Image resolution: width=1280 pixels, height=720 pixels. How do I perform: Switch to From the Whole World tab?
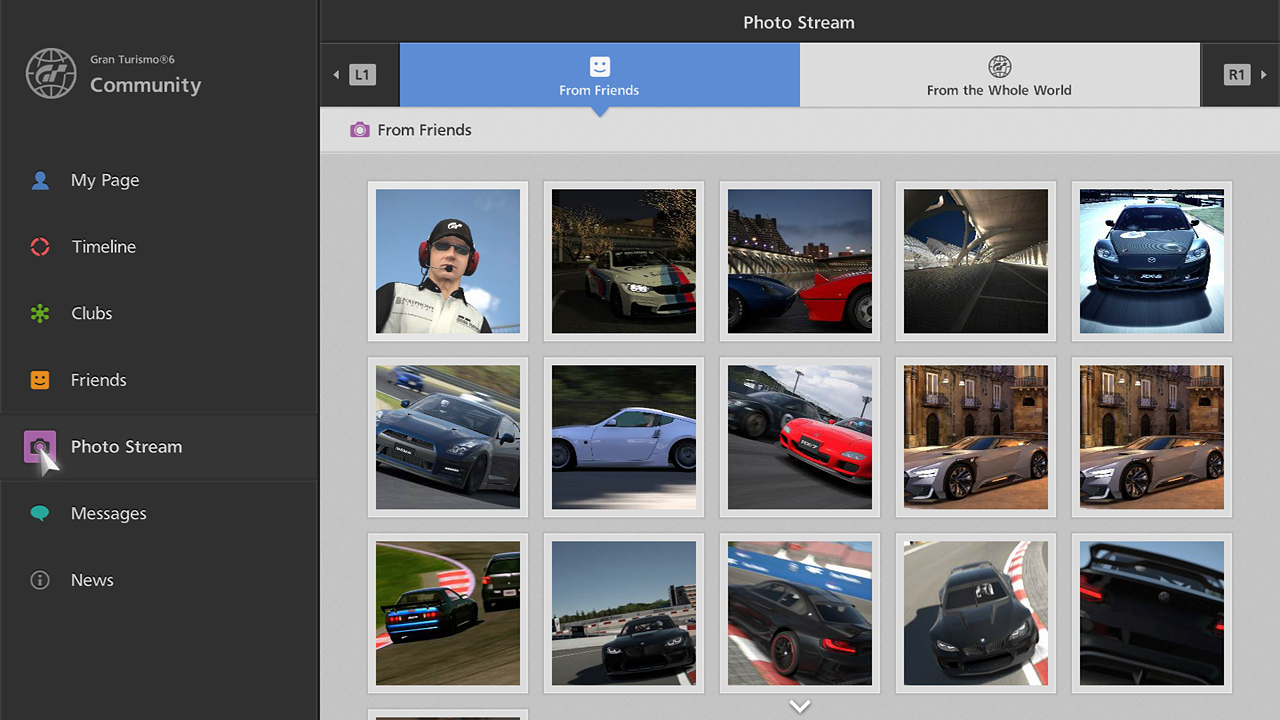(x=999, y=76)
